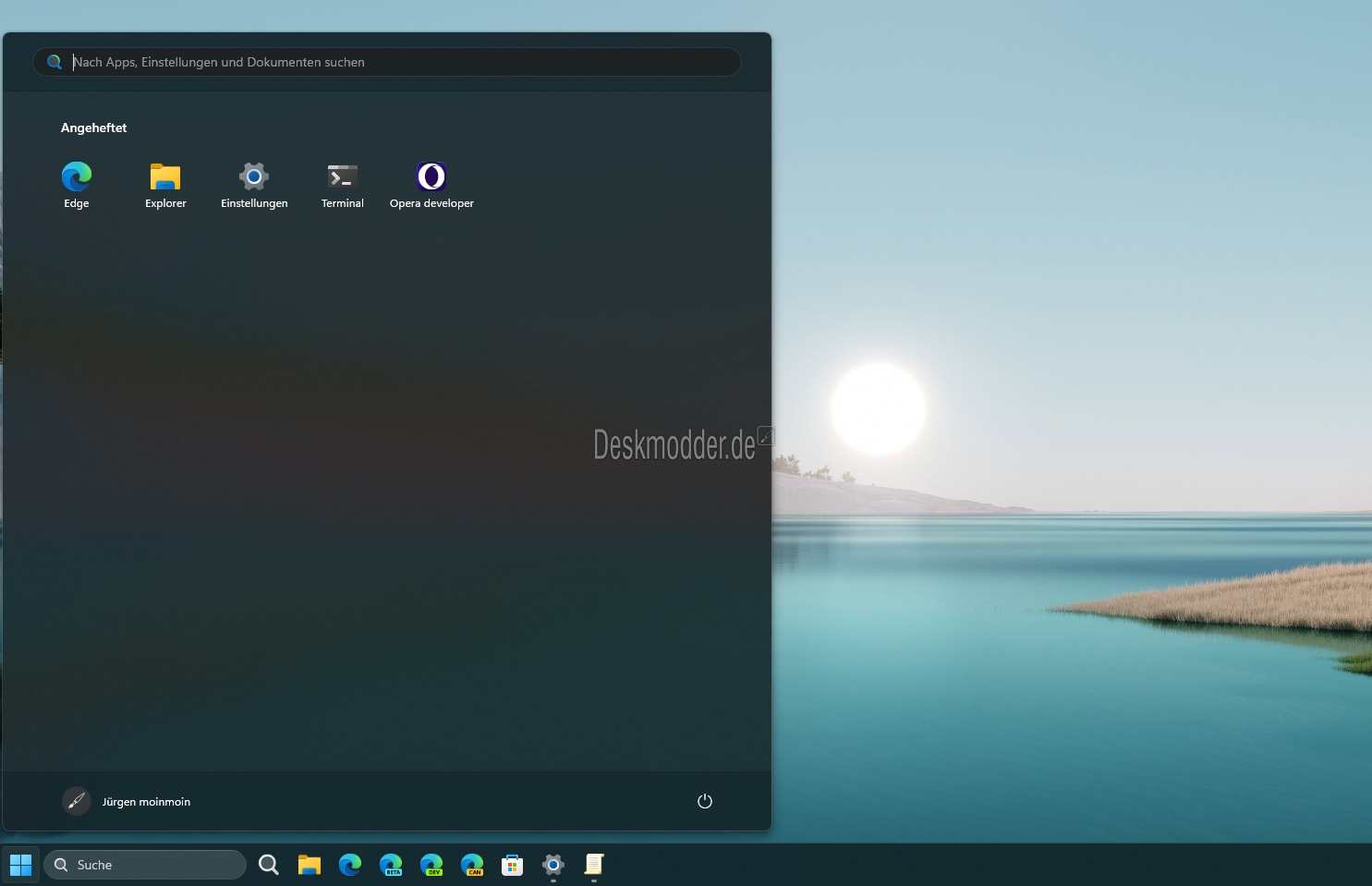Click the power button in Start menu

tap(704, 801)
